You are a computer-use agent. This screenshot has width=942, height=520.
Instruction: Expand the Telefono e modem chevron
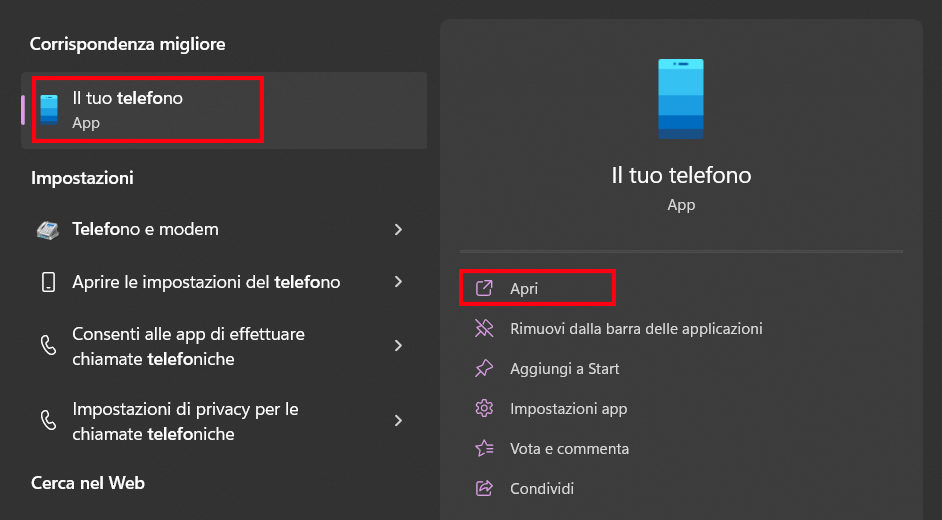click(x=398, y=229)
